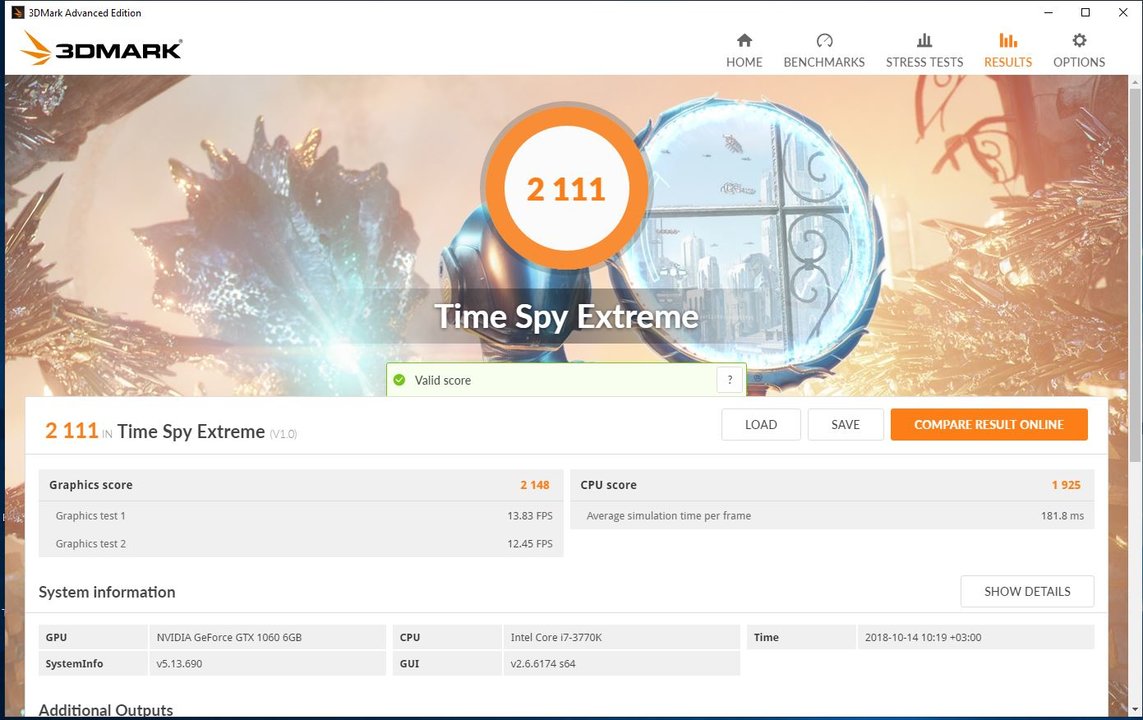The image size is (1143, 720).
Task: Click the Results bars icon
Action: click(x=1008, y=40)
